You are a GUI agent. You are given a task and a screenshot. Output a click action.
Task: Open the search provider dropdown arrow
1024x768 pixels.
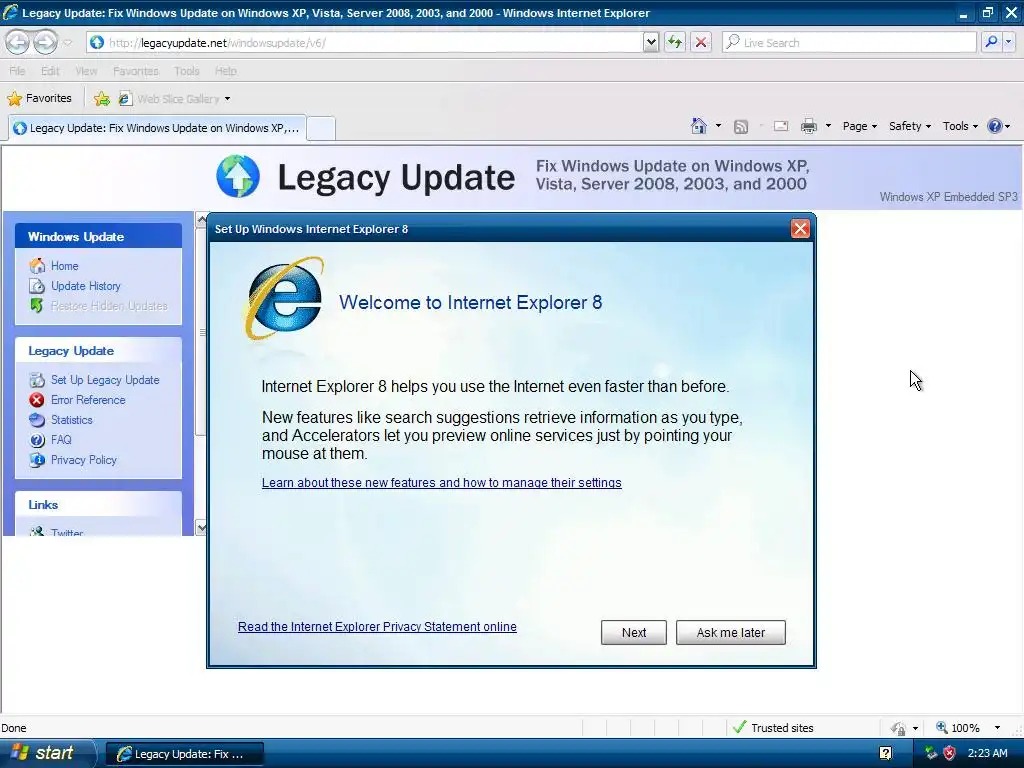1008,42
